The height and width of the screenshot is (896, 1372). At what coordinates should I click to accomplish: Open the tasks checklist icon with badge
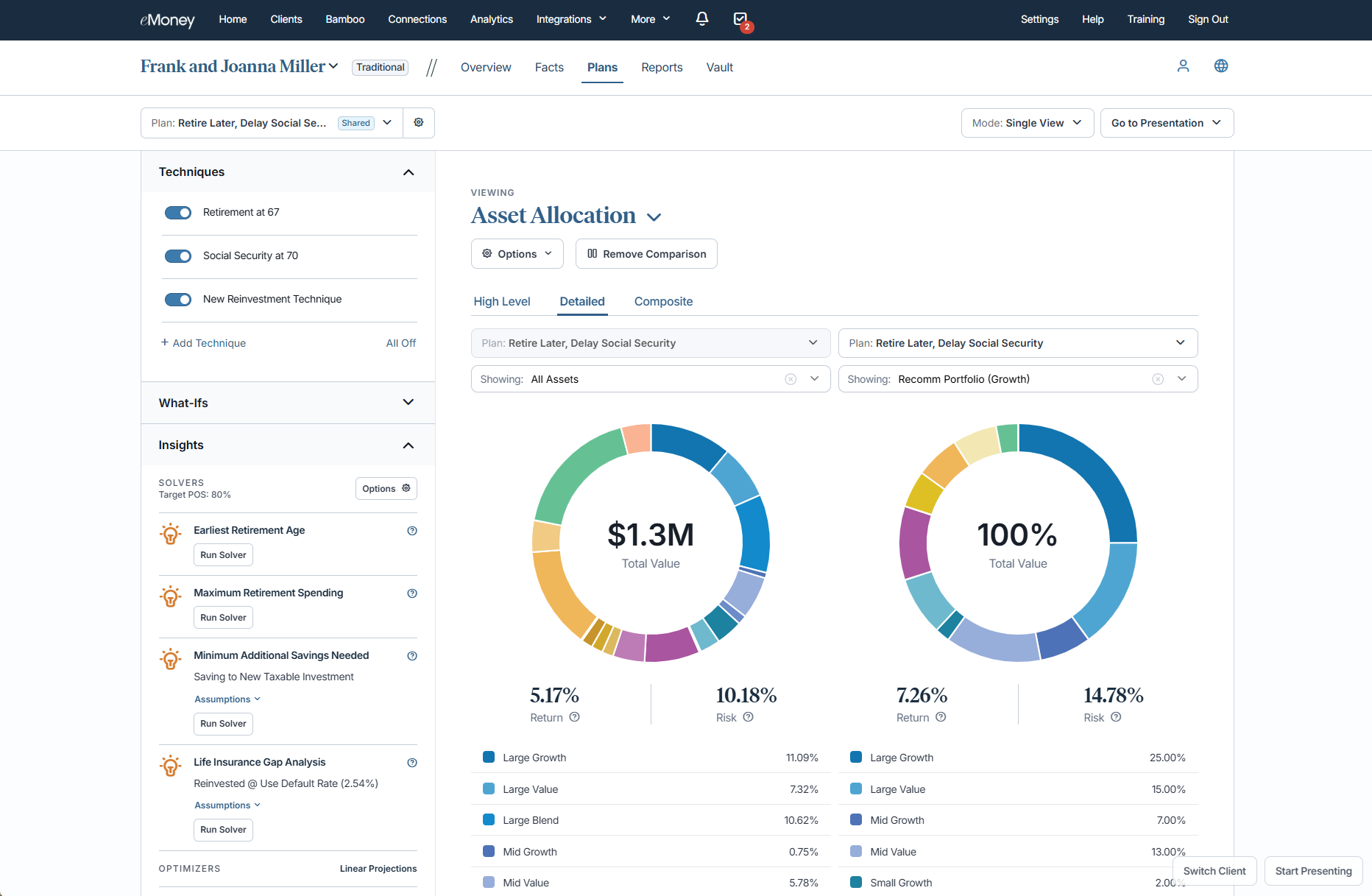pyautogui.click(x=740, y=19)
